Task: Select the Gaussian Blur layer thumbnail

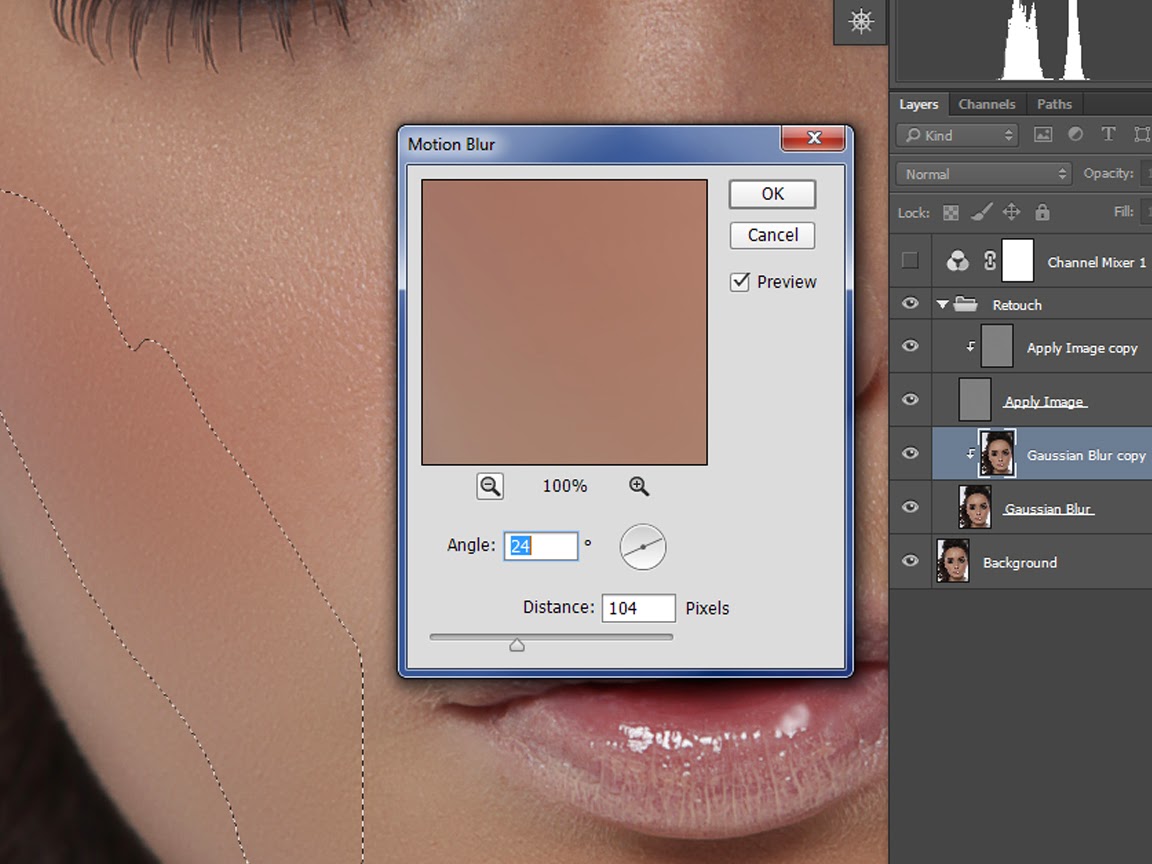Action: pyautogui.click(x=975, y=507)
